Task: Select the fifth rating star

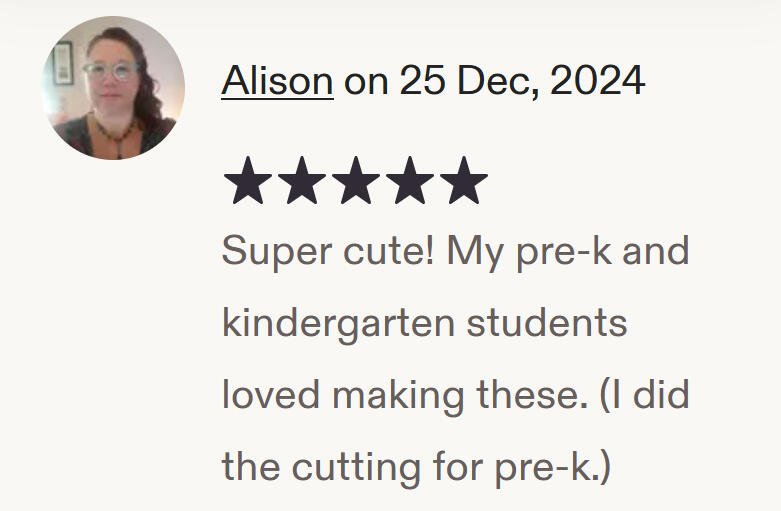Action: tap(462, 181)
